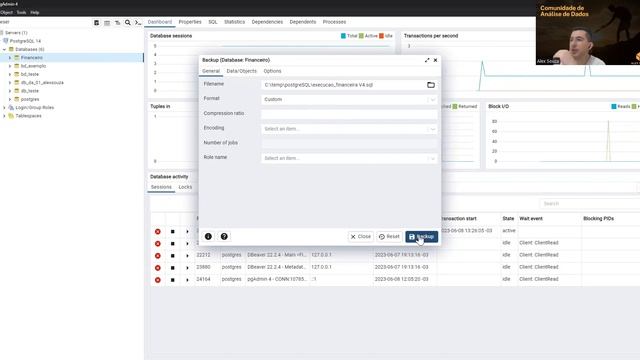Screen dimensions: 640x360
Task: Click the Compression ratio input field
Action: [x=349, y=114]
